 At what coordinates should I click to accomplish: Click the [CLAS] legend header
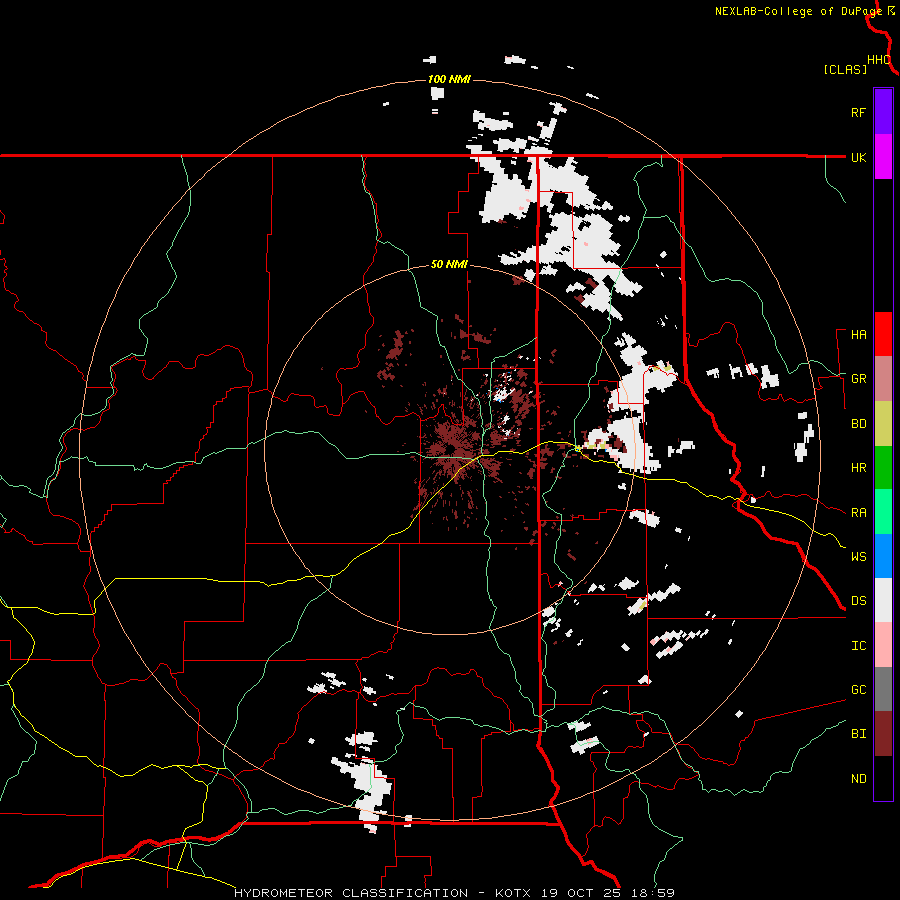845,69
